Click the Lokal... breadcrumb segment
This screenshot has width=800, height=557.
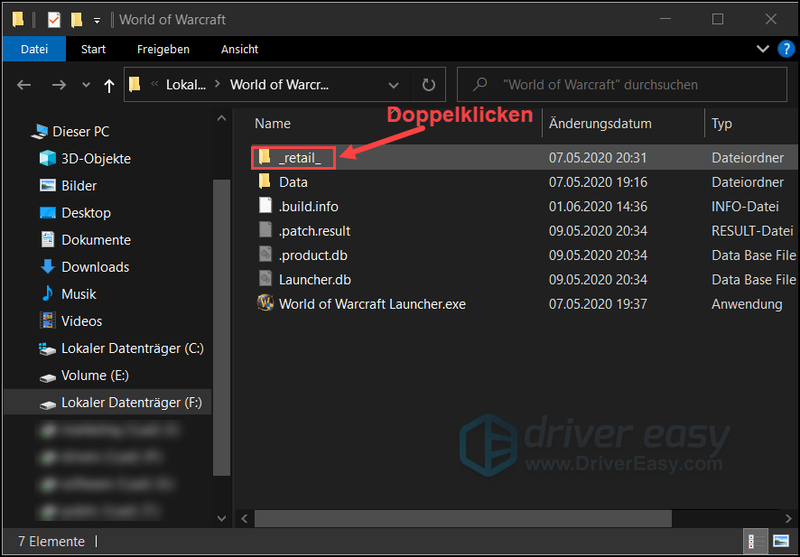tap(186, 85)
